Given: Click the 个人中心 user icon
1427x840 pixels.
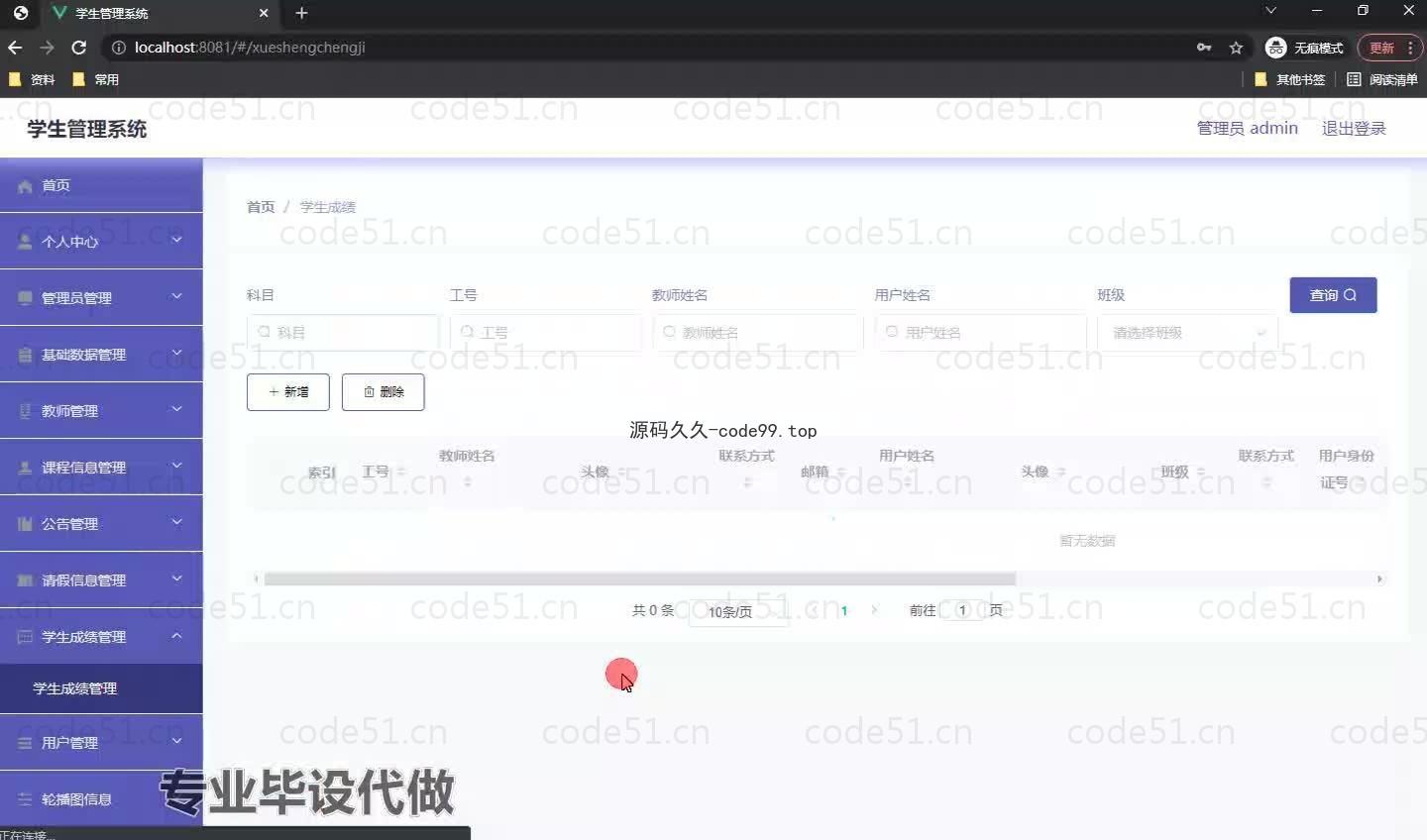Looking at the screenshot, I should (x=25, y=242).
